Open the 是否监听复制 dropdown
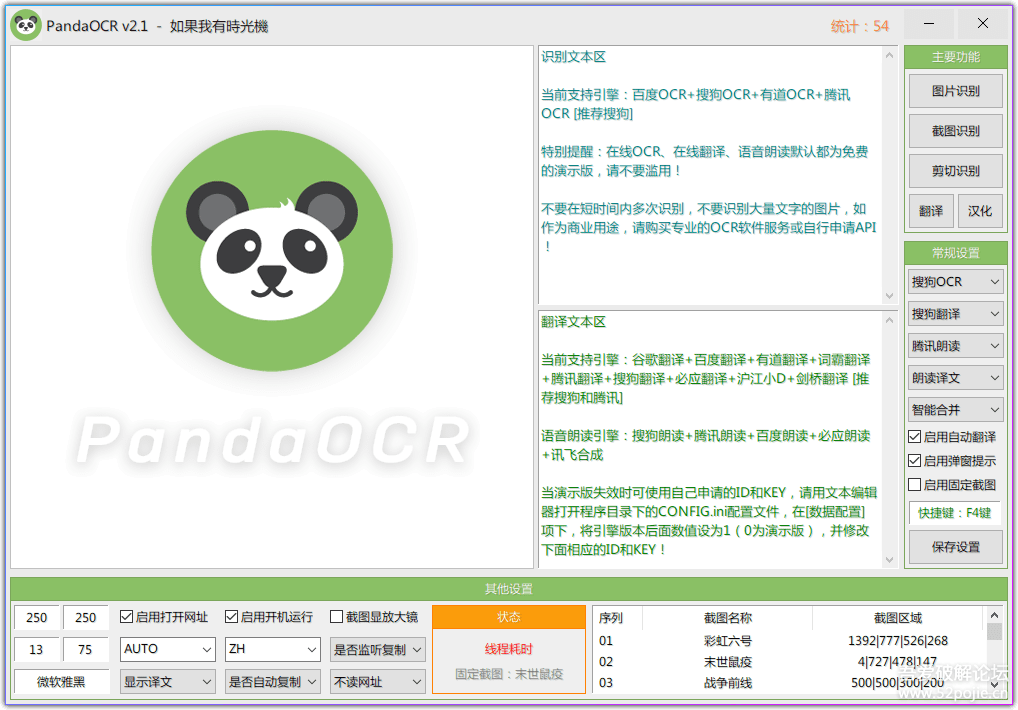Screen dimensions: 1018x710 tap(378, 650)
